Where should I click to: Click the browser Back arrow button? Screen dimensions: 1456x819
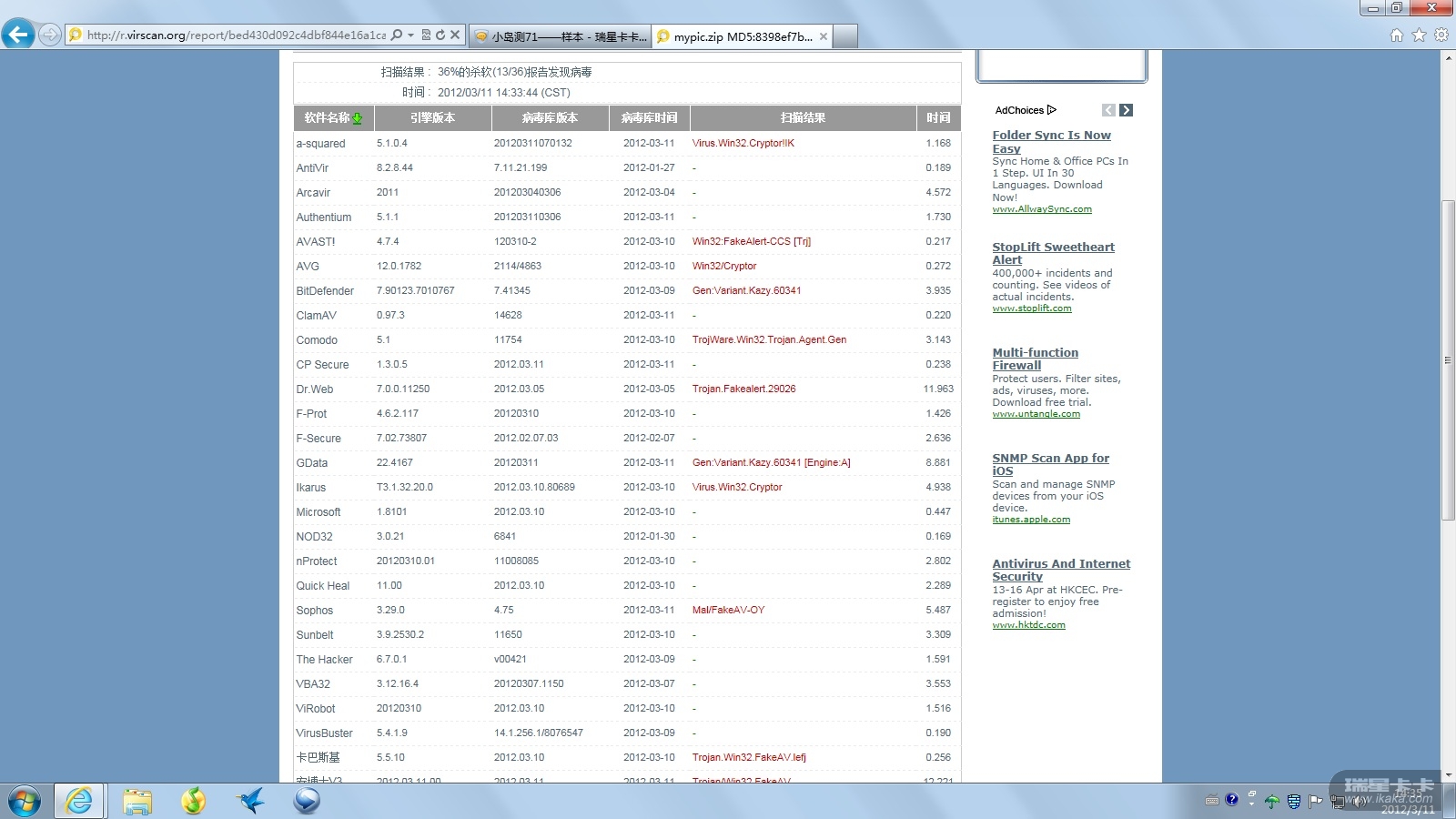click(18, 35)
